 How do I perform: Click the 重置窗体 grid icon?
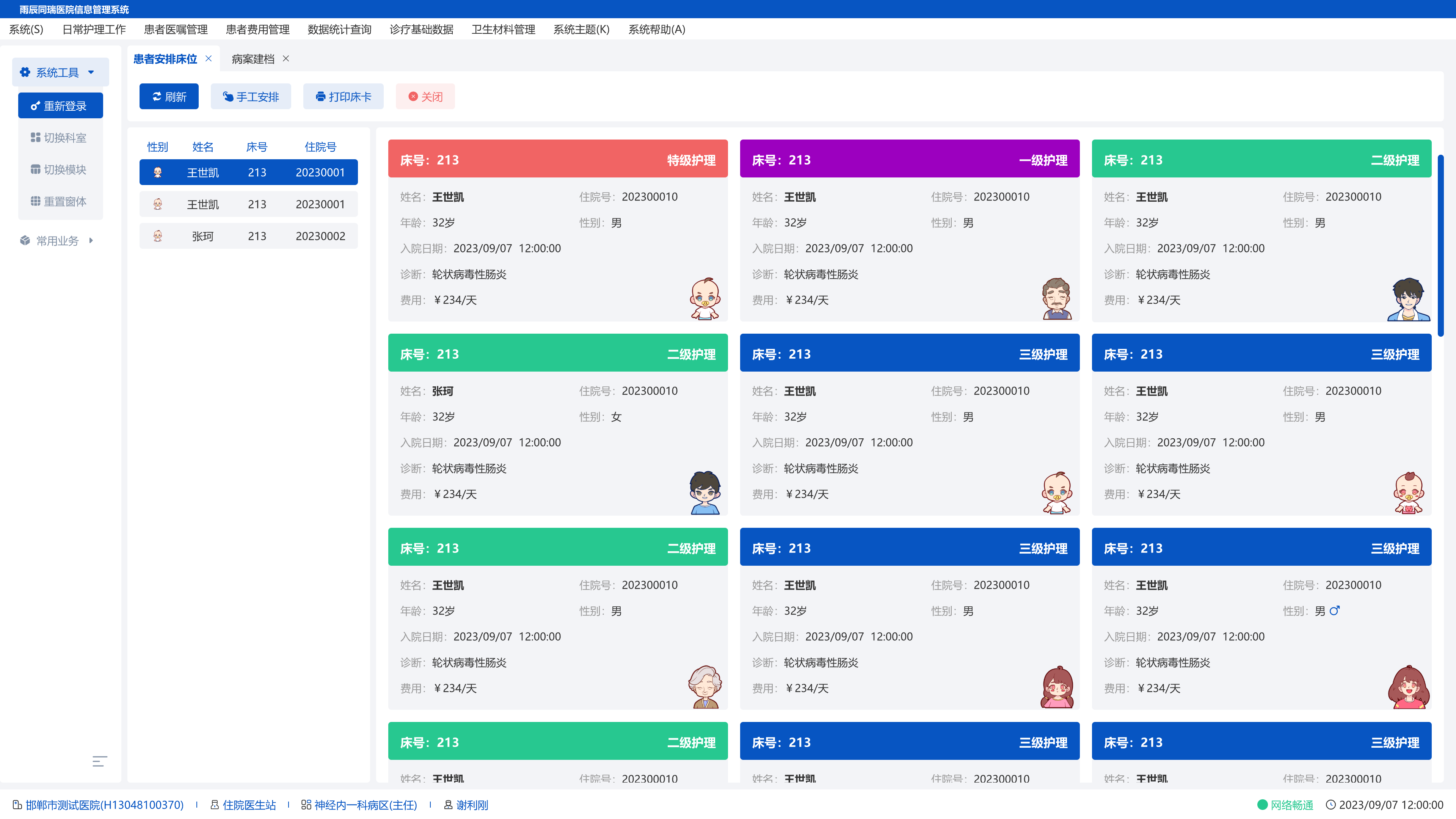click(x=35, y=201)
